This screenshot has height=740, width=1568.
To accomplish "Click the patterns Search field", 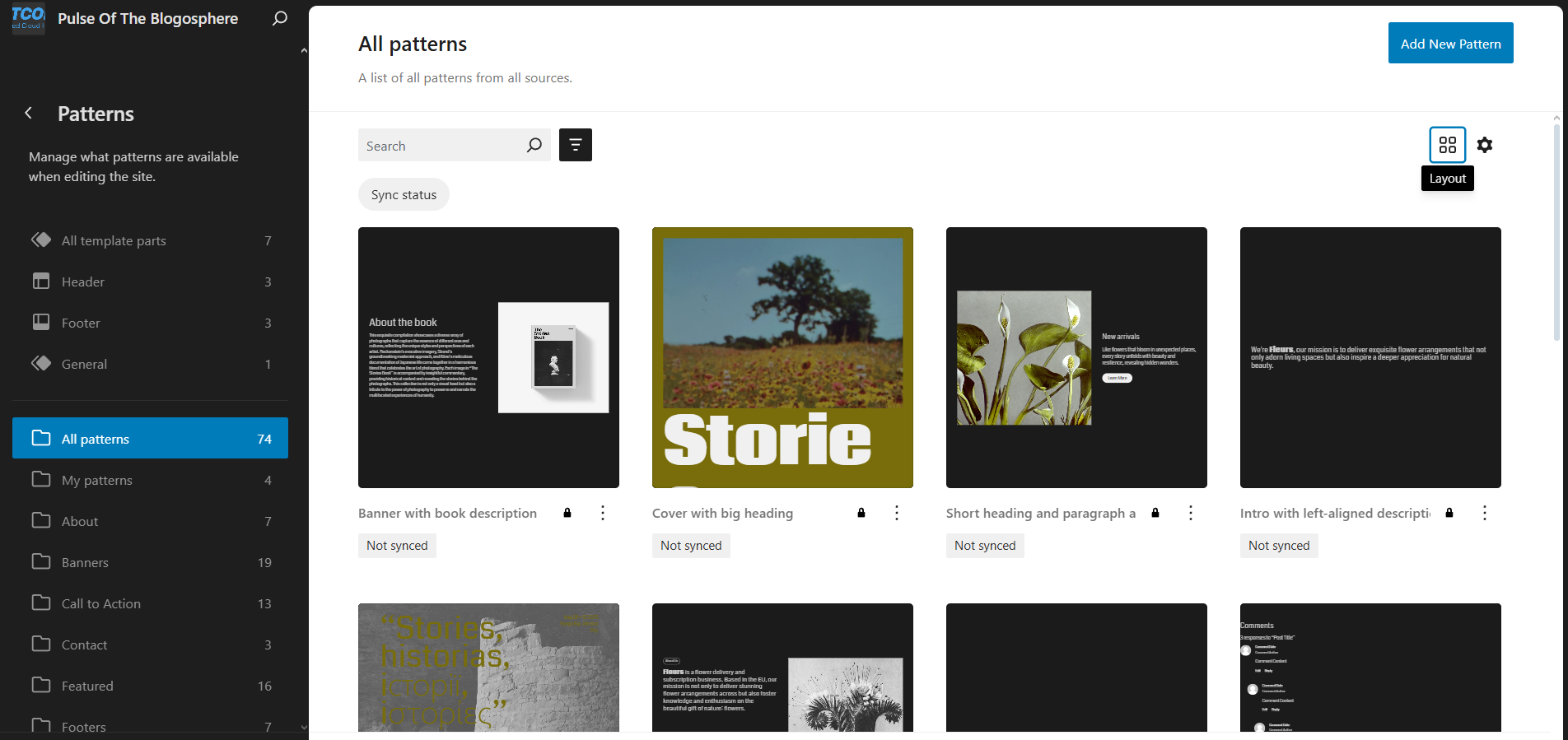I will point(441,146).
